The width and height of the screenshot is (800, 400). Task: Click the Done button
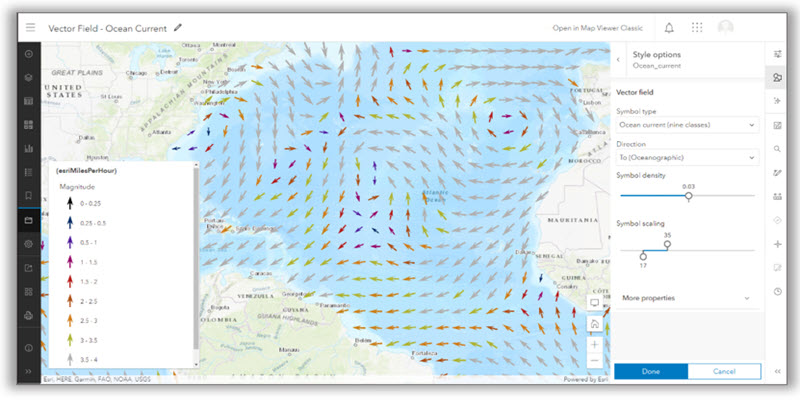(651, 371)
